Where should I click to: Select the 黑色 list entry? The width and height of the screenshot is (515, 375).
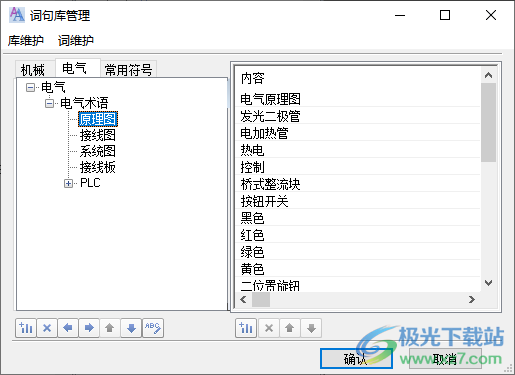(x=358, y=218)
